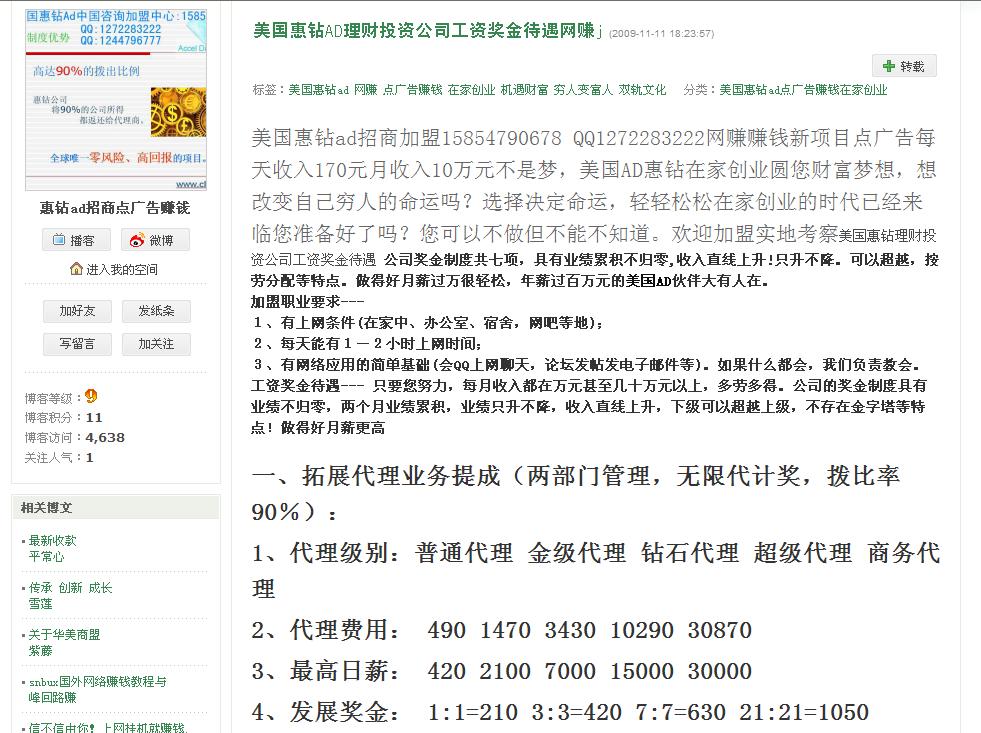981x733 pixels.
Task: Click the 4、发展奖金 row
Action: point(561,712)
